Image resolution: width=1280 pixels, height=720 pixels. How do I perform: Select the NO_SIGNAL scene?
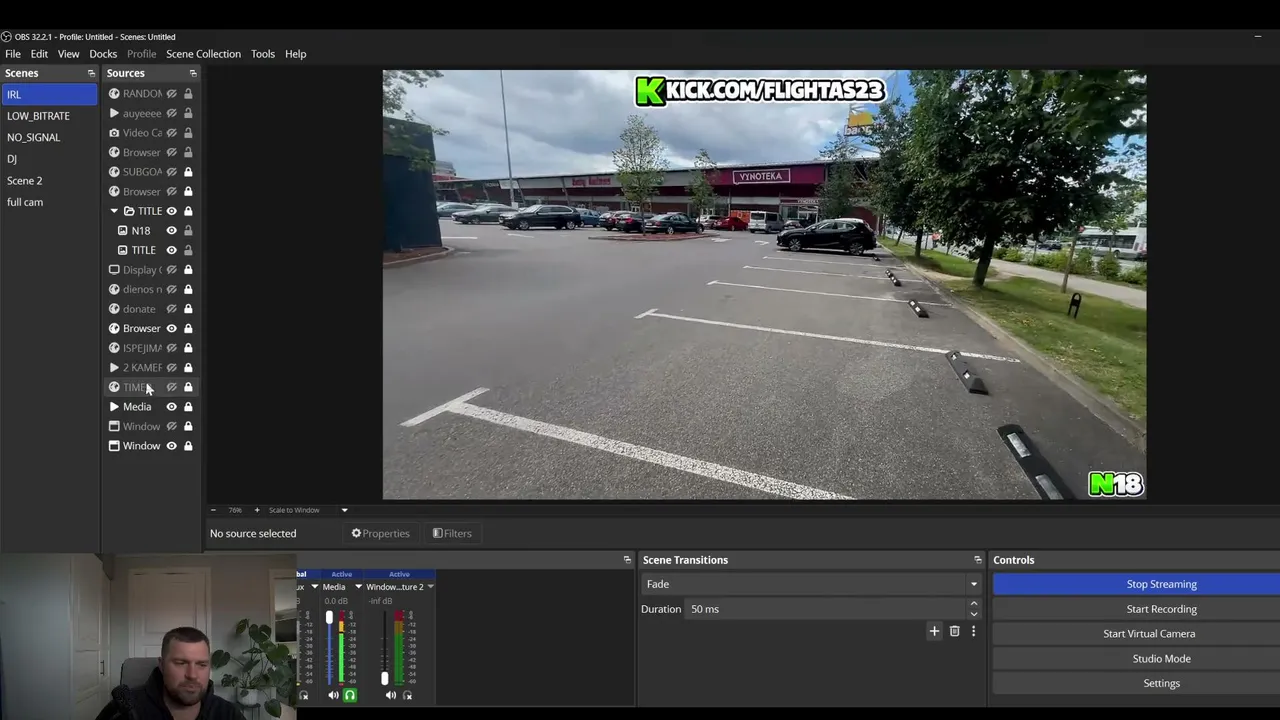click(x=49, y=137)
